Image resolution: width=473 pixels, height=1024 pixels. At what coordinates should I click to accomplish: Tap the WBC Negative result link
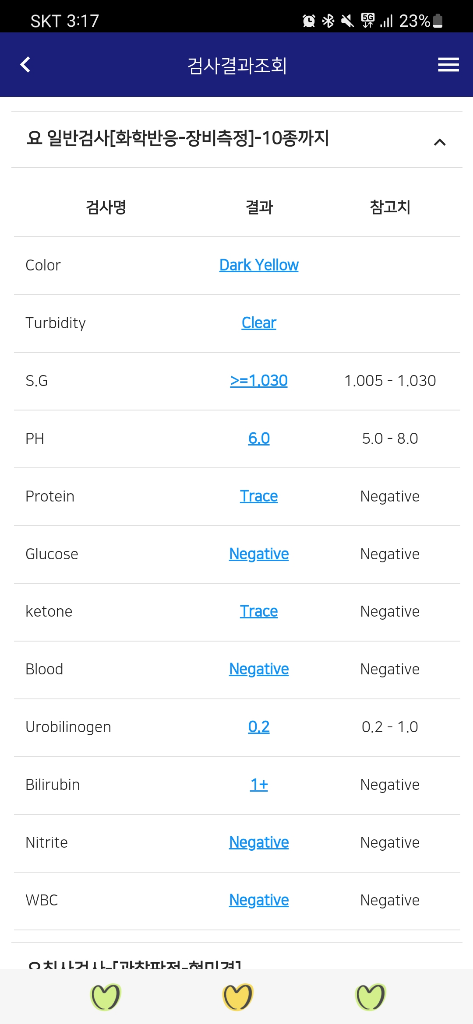(x=259, y=900)
